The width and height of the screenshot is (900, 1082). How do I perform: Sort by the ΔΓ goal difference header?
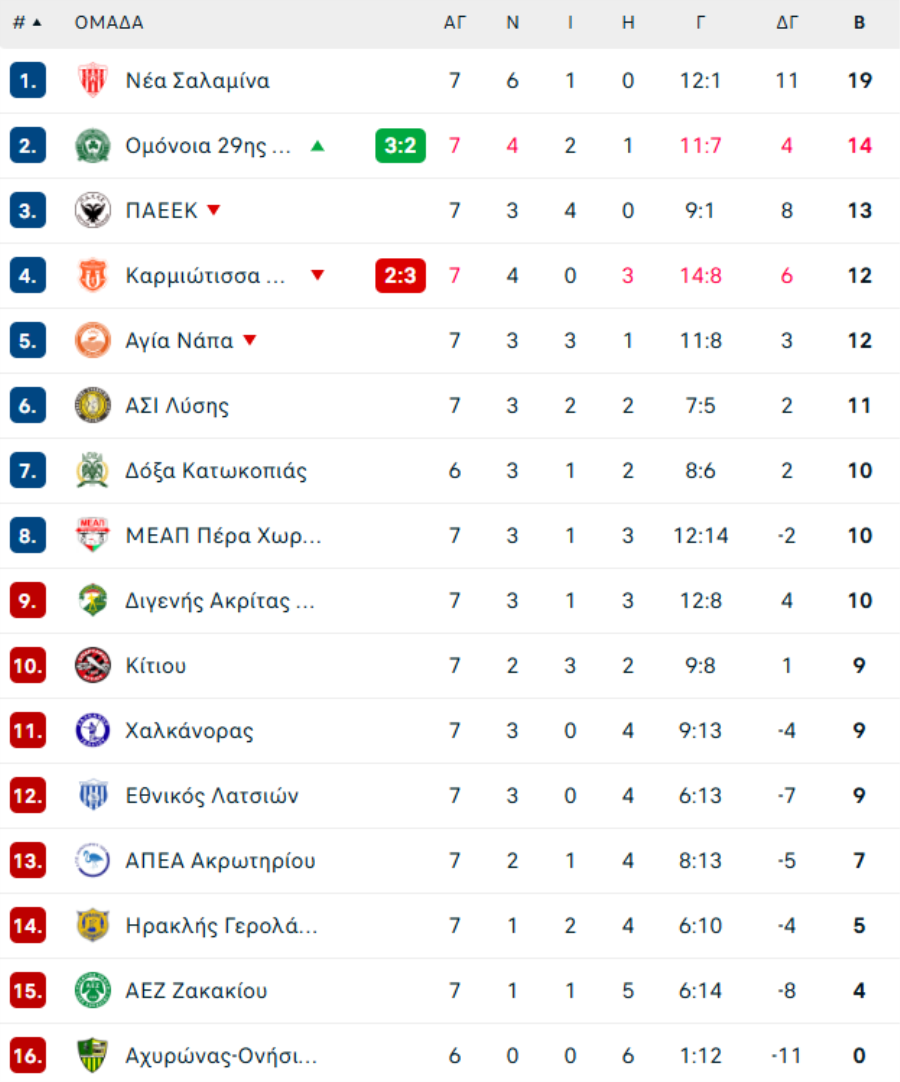pos(787,23)
